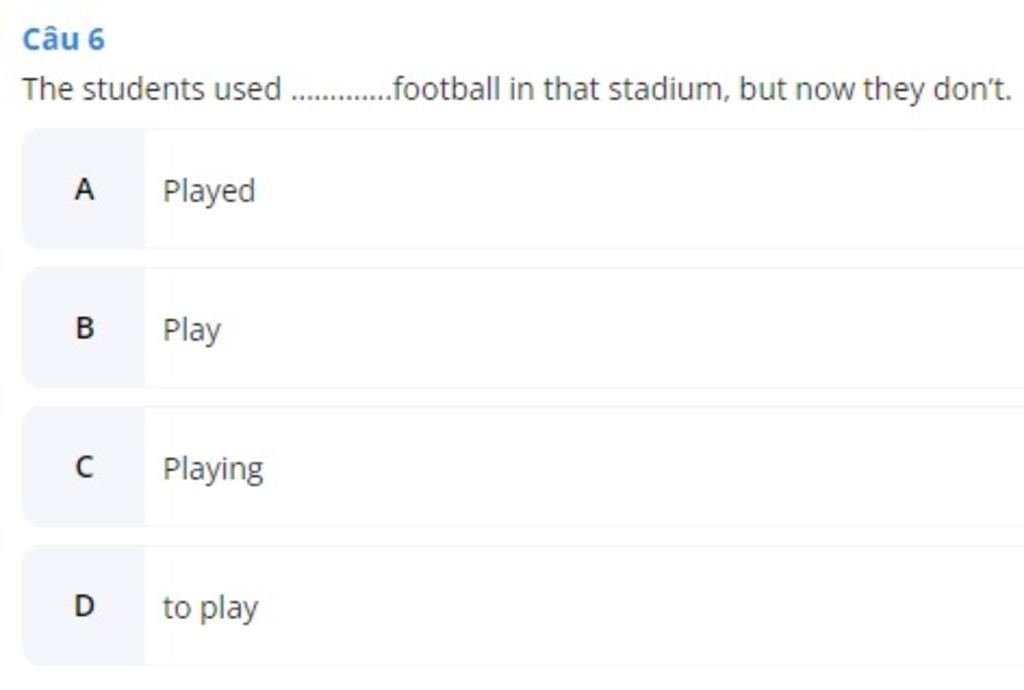Image resolution: width=1024 pixels, height=690 pixels.
Task: Click the word 'football' in the question
Action: [447, 89]
